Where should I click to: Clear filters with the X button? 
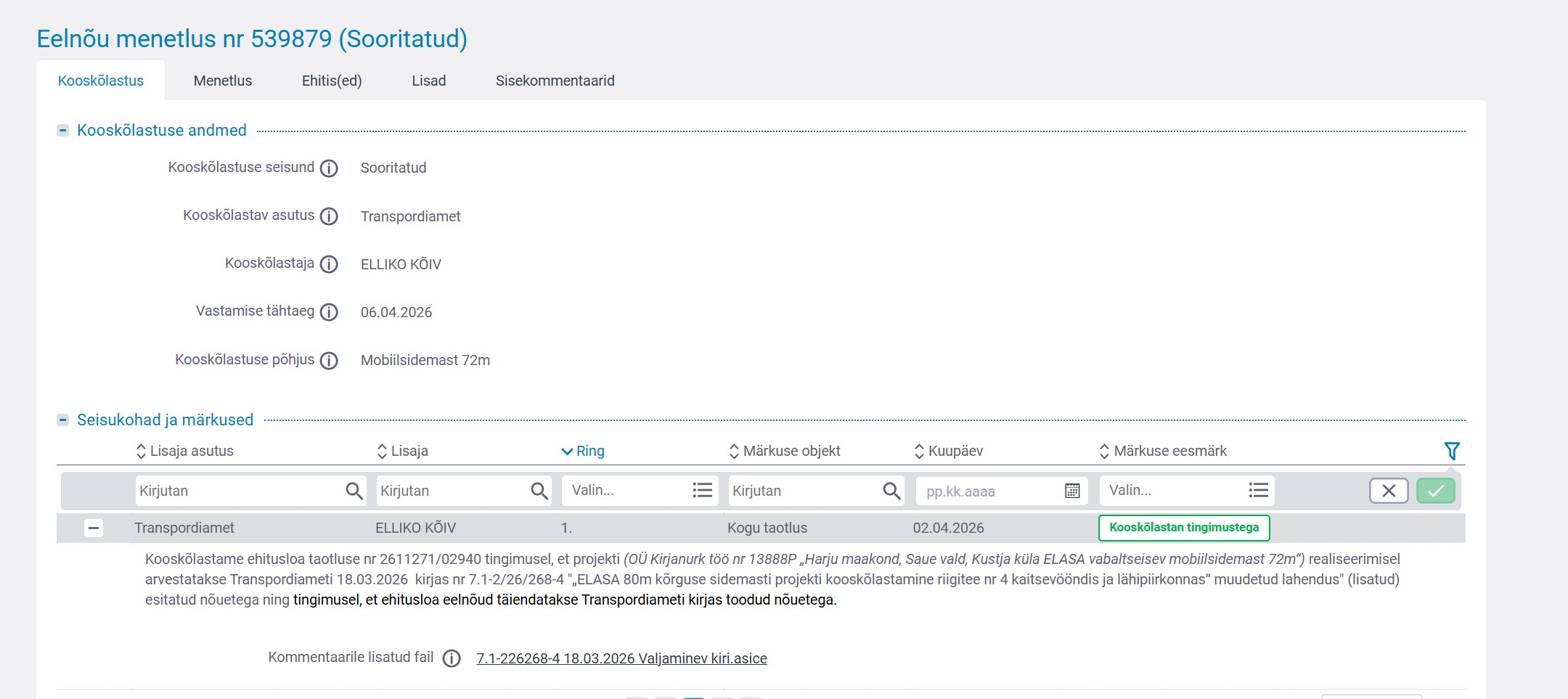(1388, 491)
